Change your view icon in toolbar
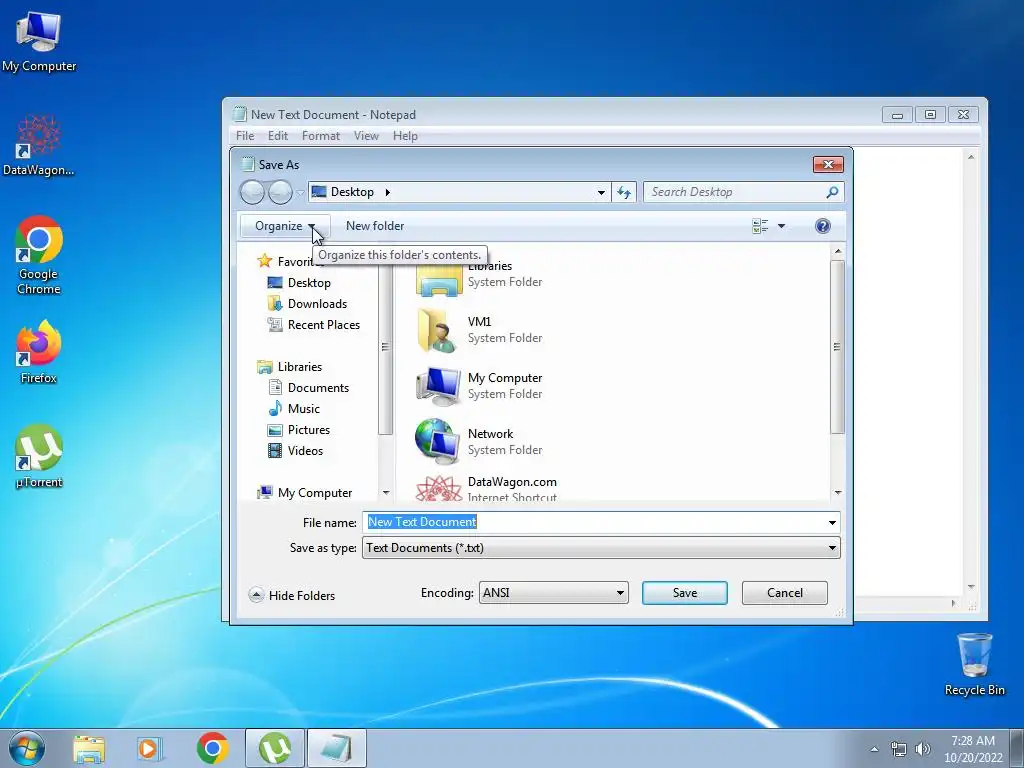 (x=760, y=226)
